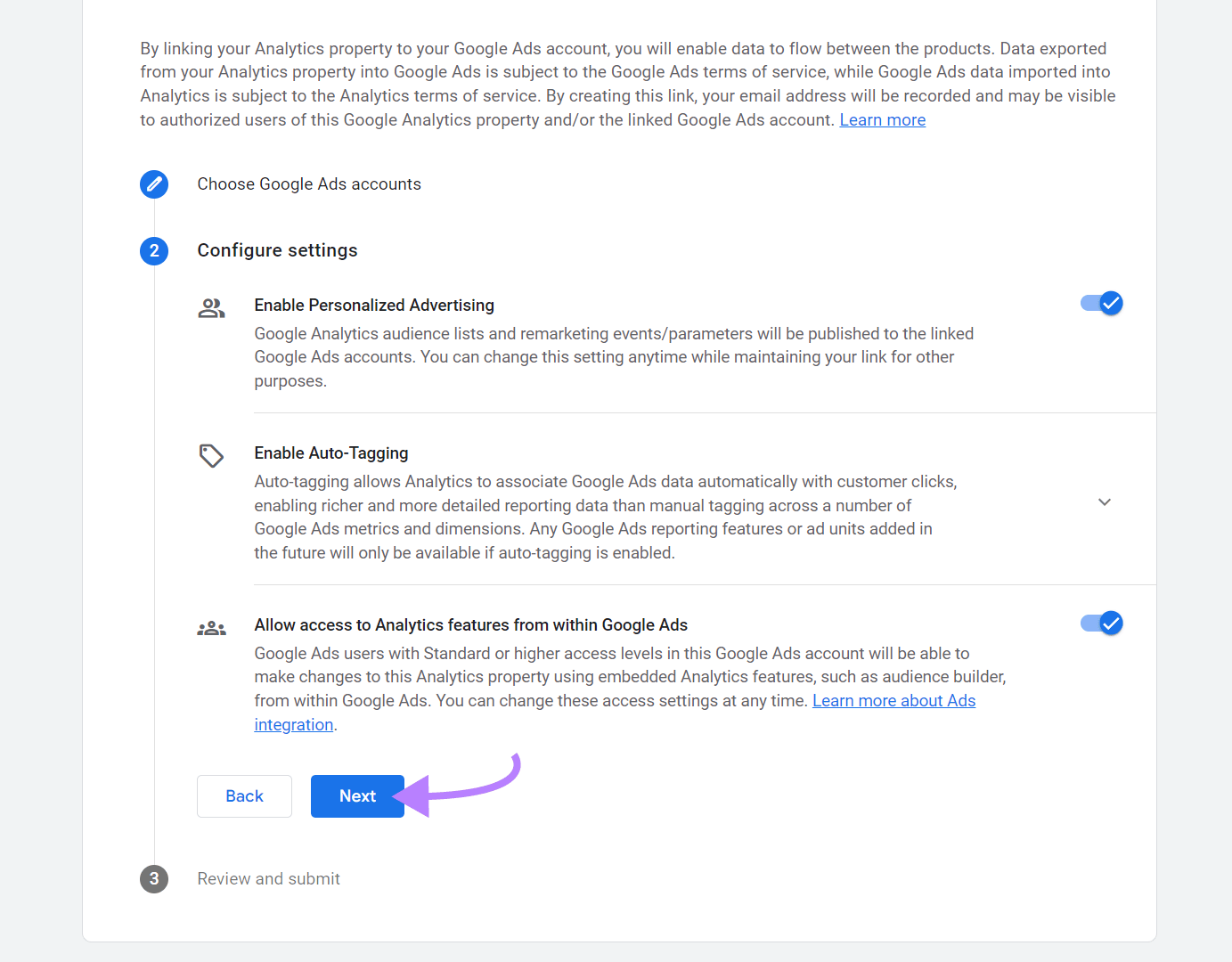Select the Review and submit step label

(x=268, y=878)
